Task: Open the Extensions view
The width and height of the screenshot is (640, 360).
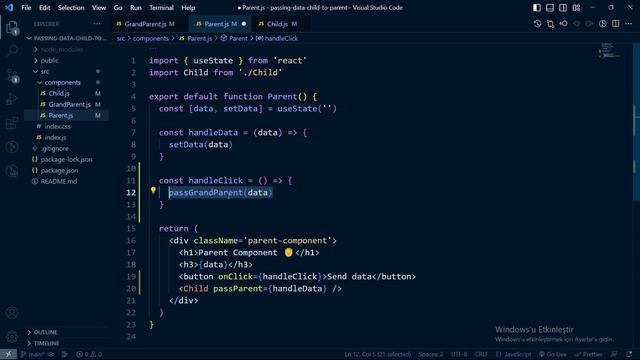Action: click(12, 123)
